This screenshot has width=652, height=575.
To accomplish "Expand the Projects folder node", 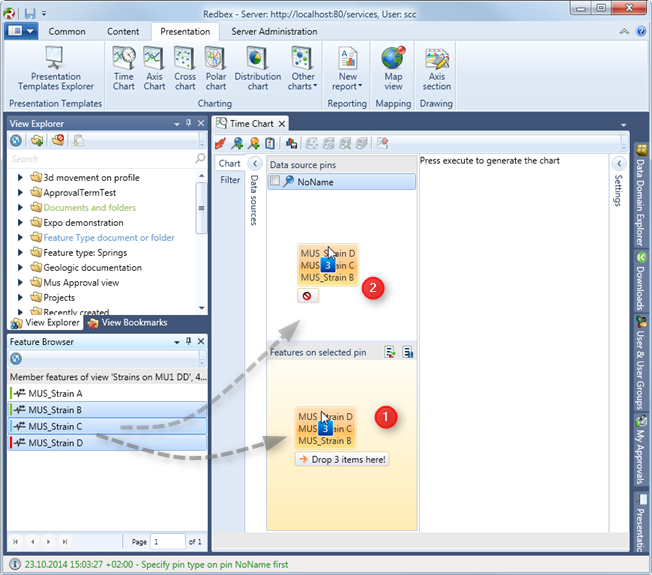I will (x=22, y=297).
